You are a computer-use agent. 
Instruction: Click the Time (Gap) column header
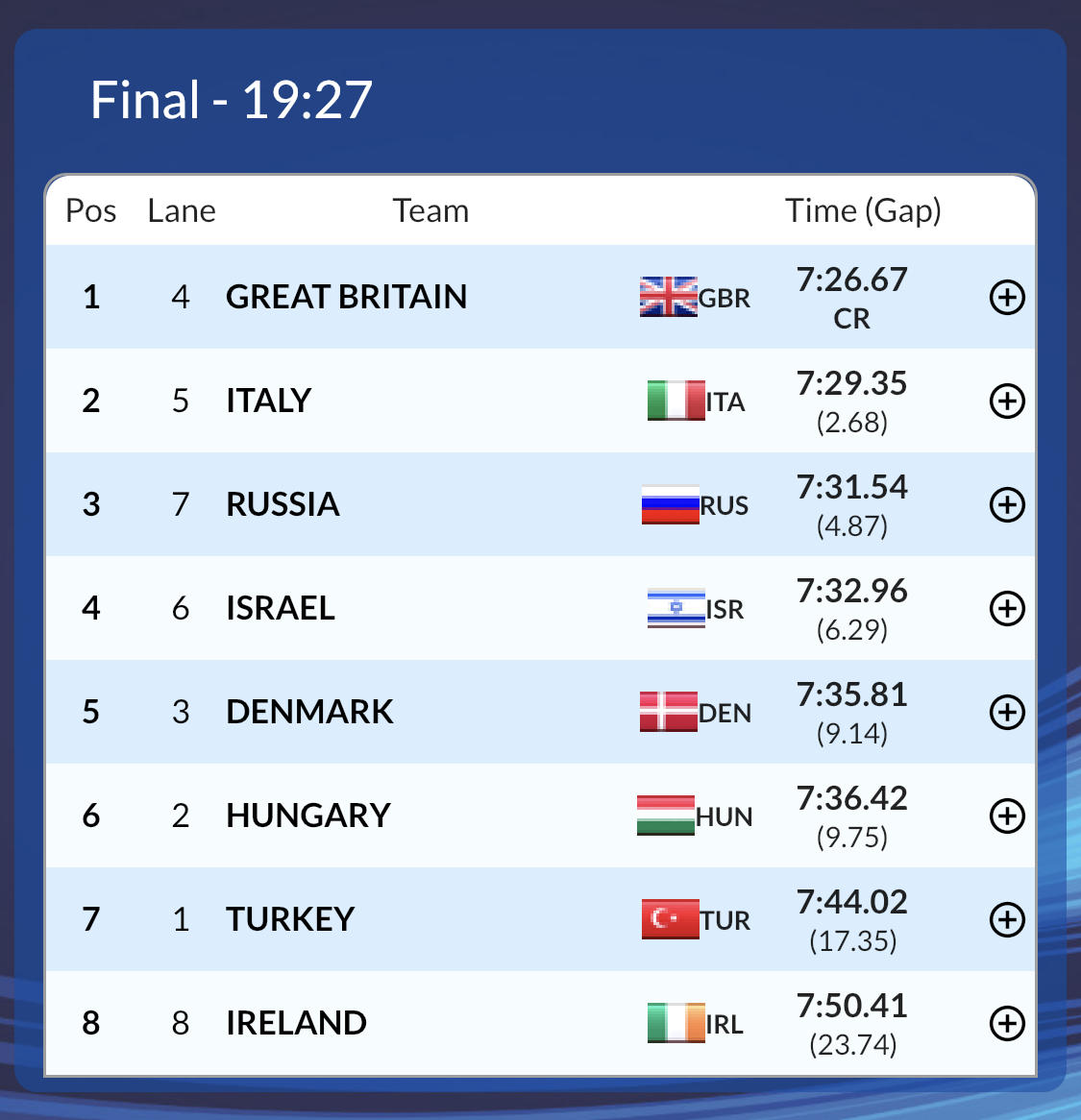pos(863,211)
